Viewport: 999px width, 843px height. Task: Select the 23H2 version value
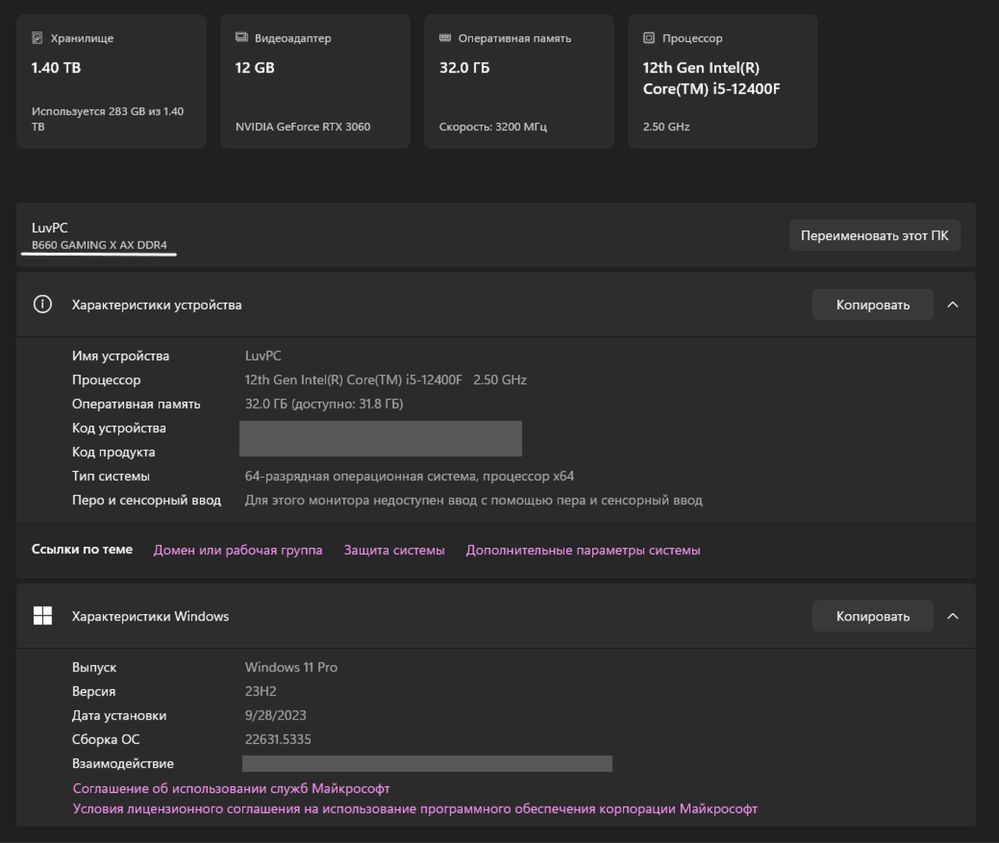tap(261, 691)
